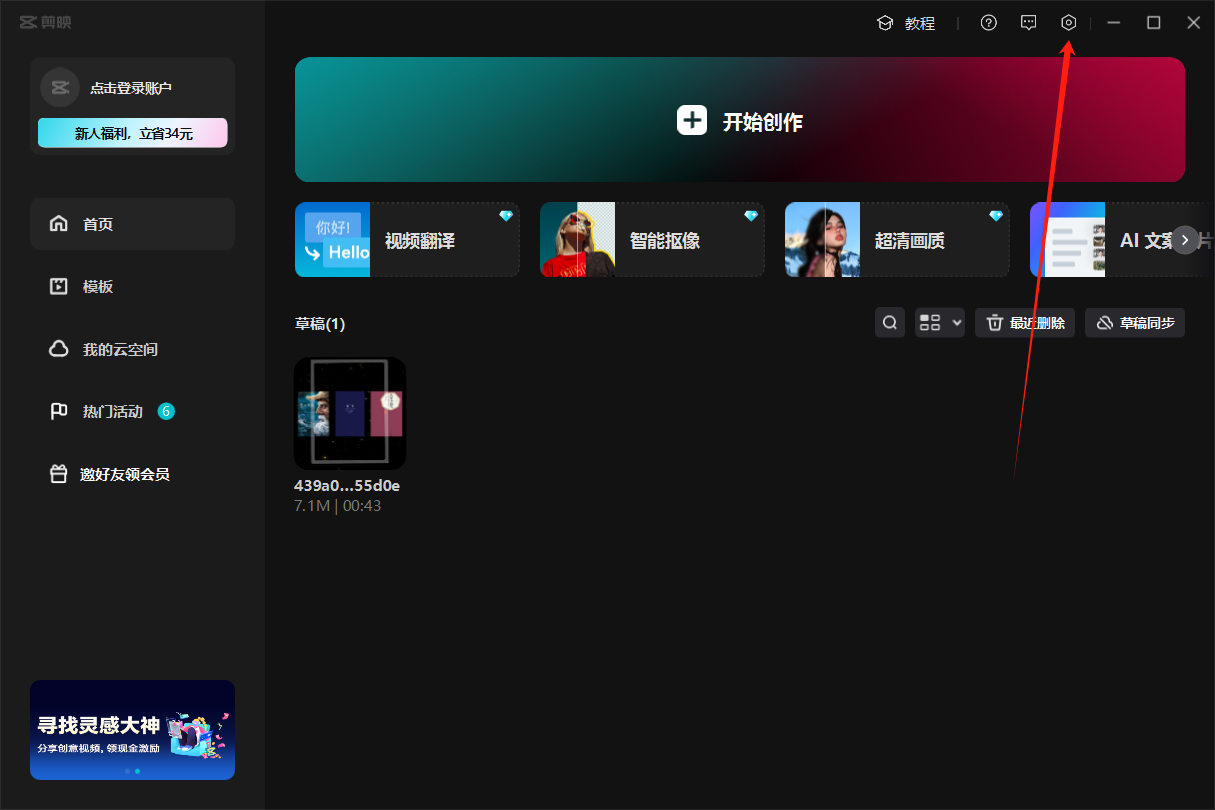Screen dimensions: 1215x810
Task: Click the help question mark icon
Action: [x=988, y=23]
